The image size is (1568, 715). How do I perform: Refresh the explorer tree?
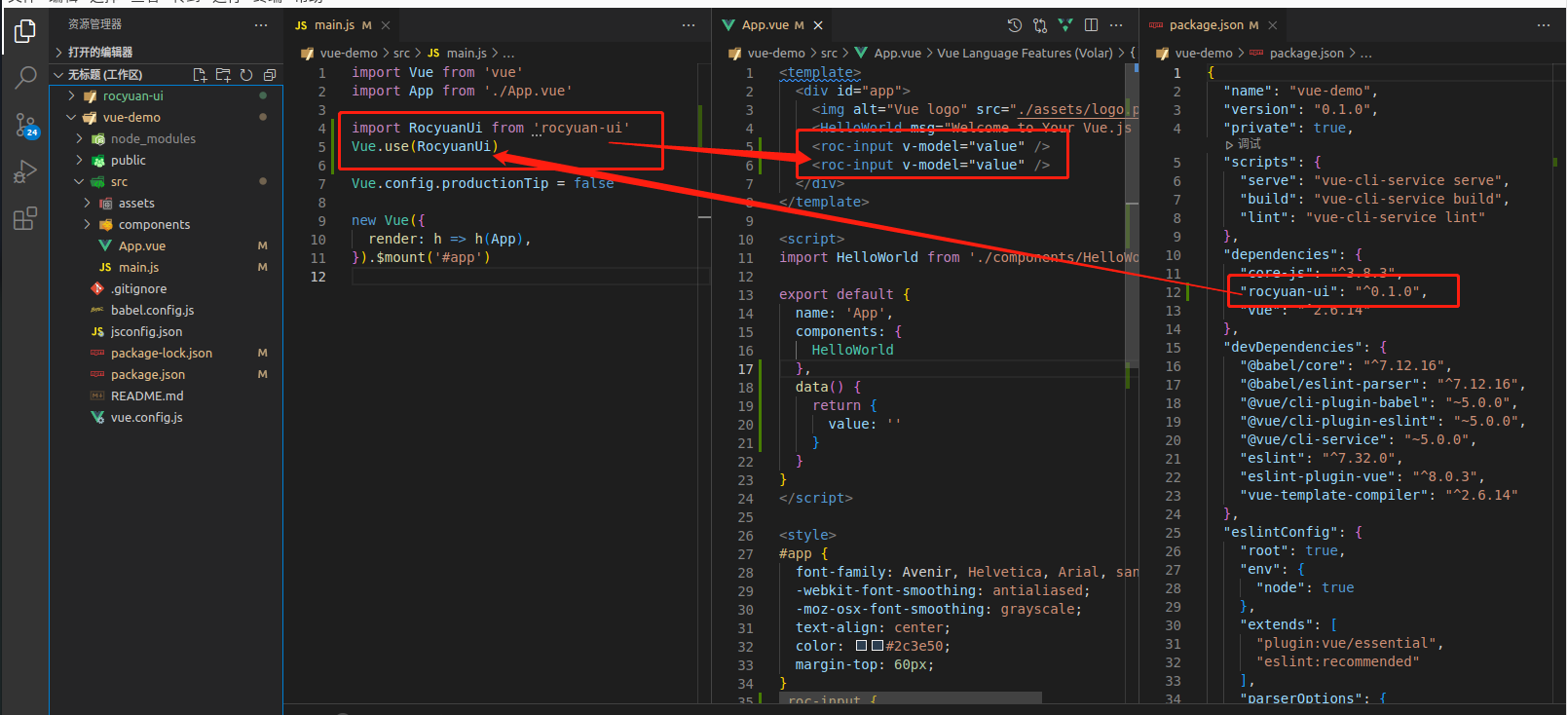coord(246,75)
